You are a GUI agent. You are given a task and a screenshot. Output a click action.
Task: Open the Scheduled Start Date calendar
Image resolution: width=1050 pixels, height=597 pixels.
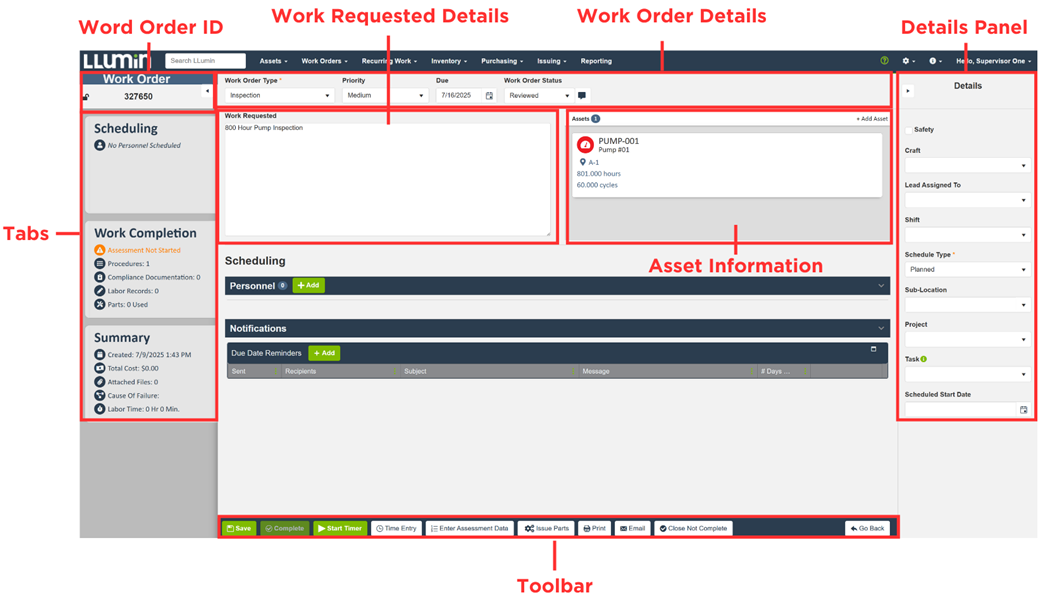[x=1023, y=410]
